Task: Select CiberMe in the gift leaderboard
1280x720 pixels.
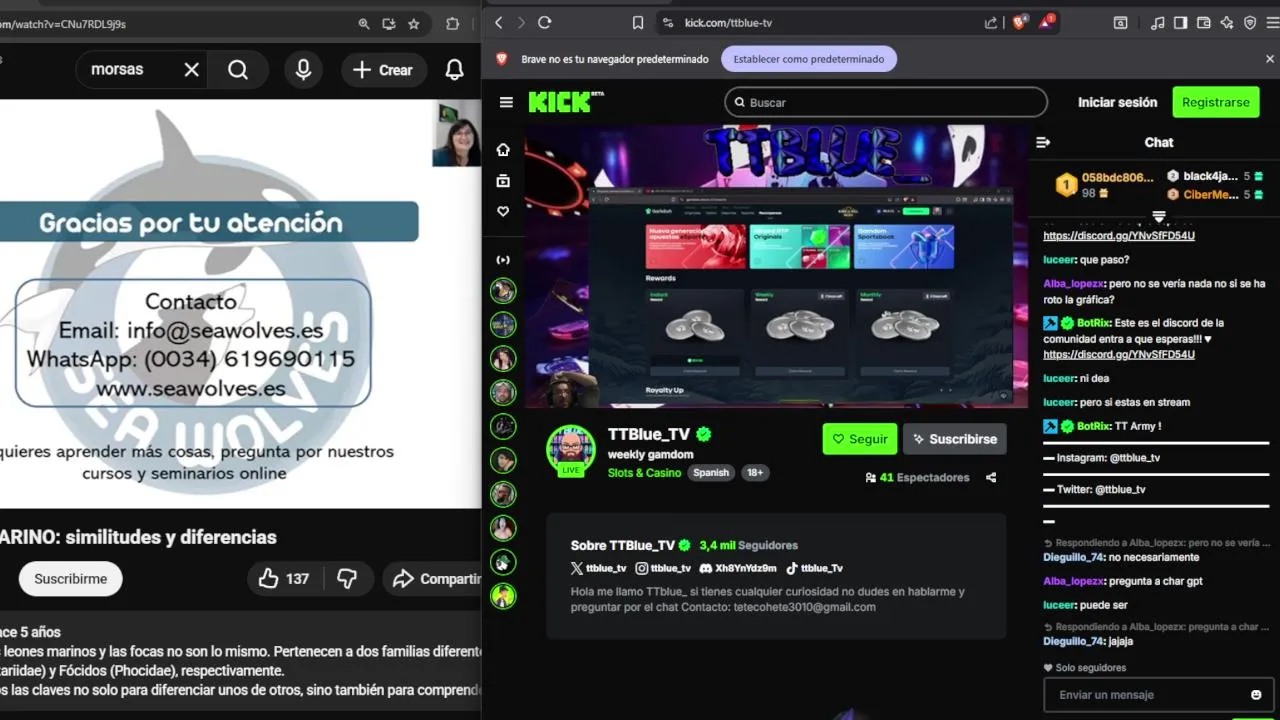Action: [1211, 195]
